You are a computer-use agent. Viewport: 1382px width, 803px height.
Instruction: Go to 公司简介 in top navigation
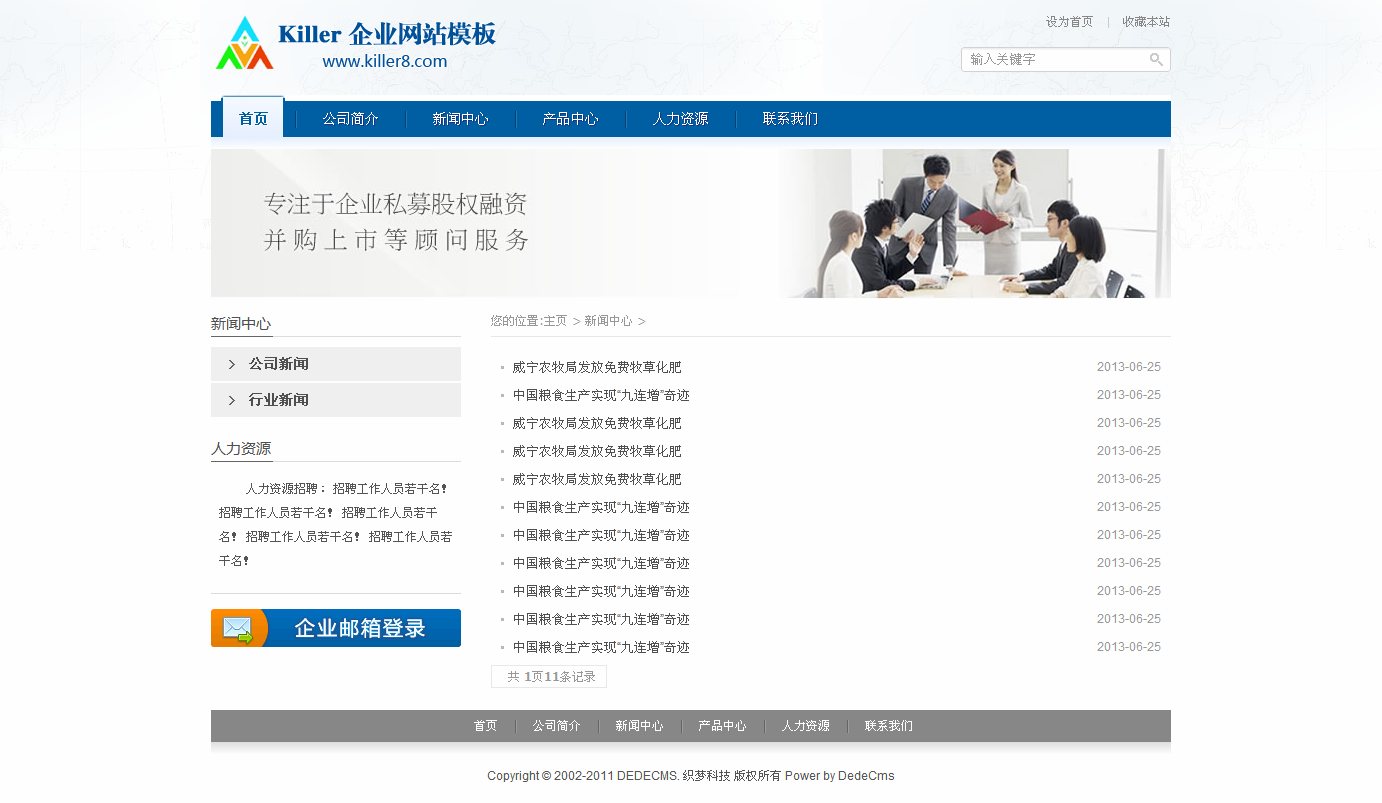tap(350, 119)
